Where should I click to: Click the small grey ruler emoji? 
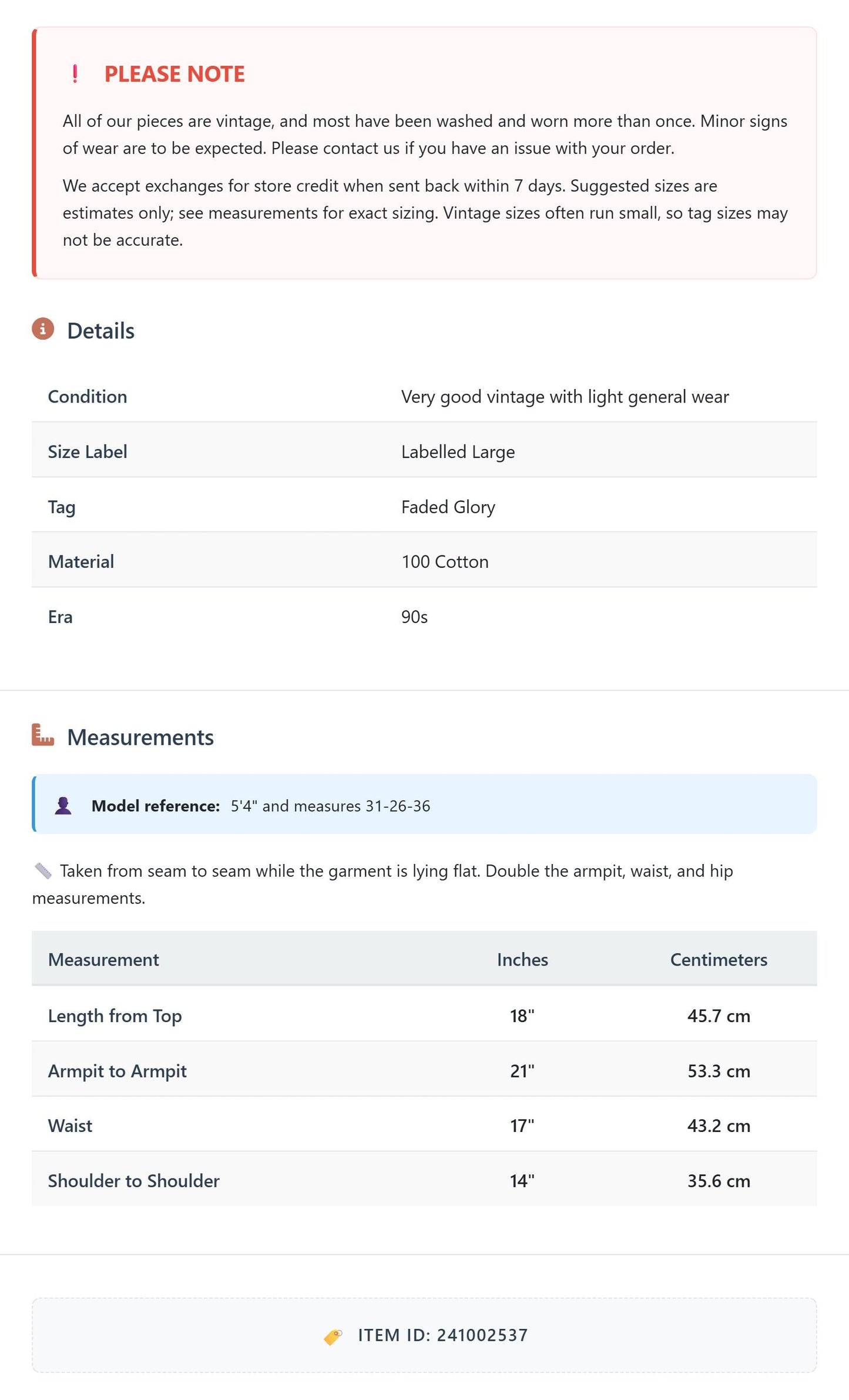(x=43, y=871)
